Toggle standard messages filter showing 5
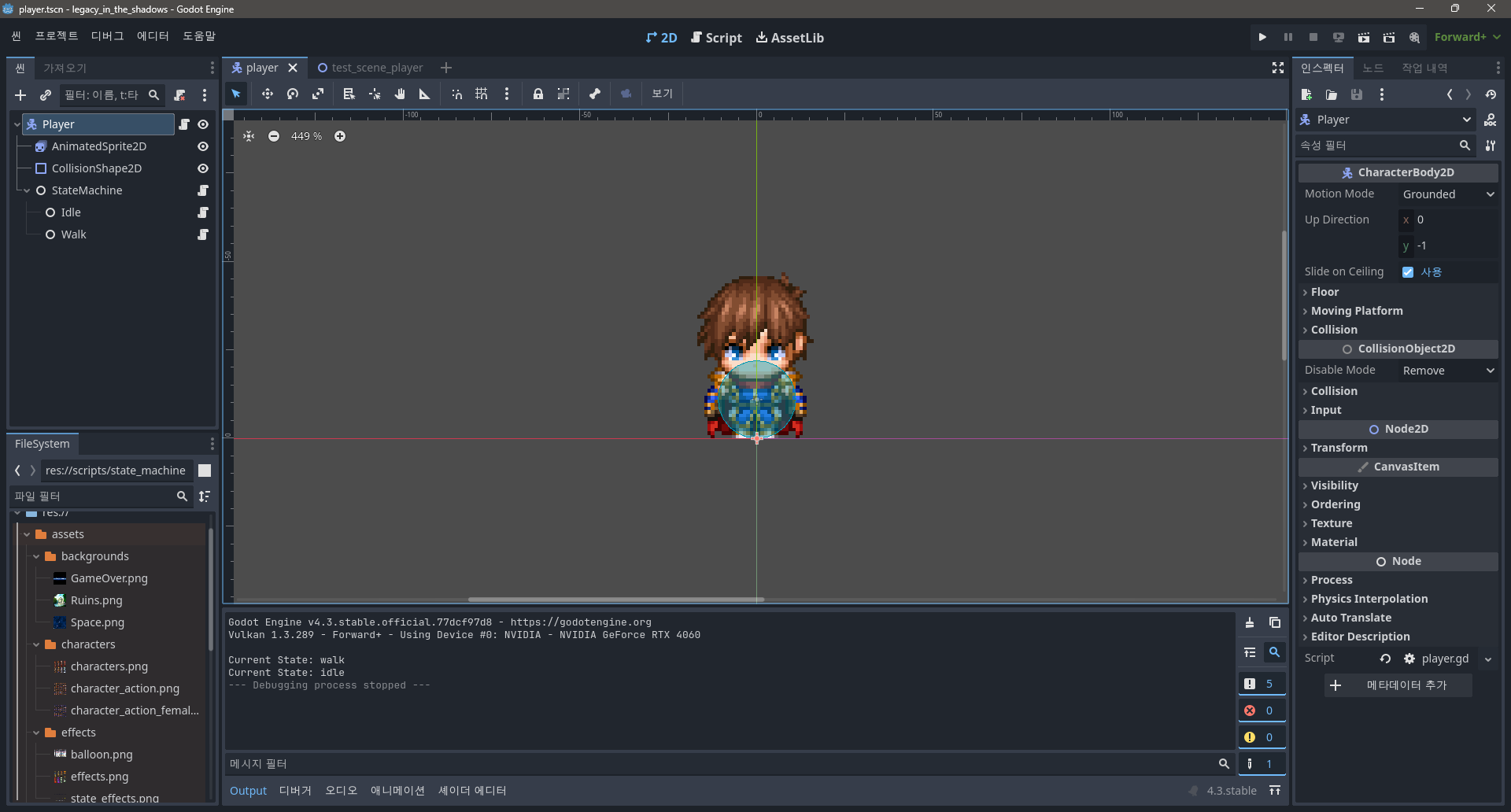1511x812 pixels. click(x=1262, y=684)
